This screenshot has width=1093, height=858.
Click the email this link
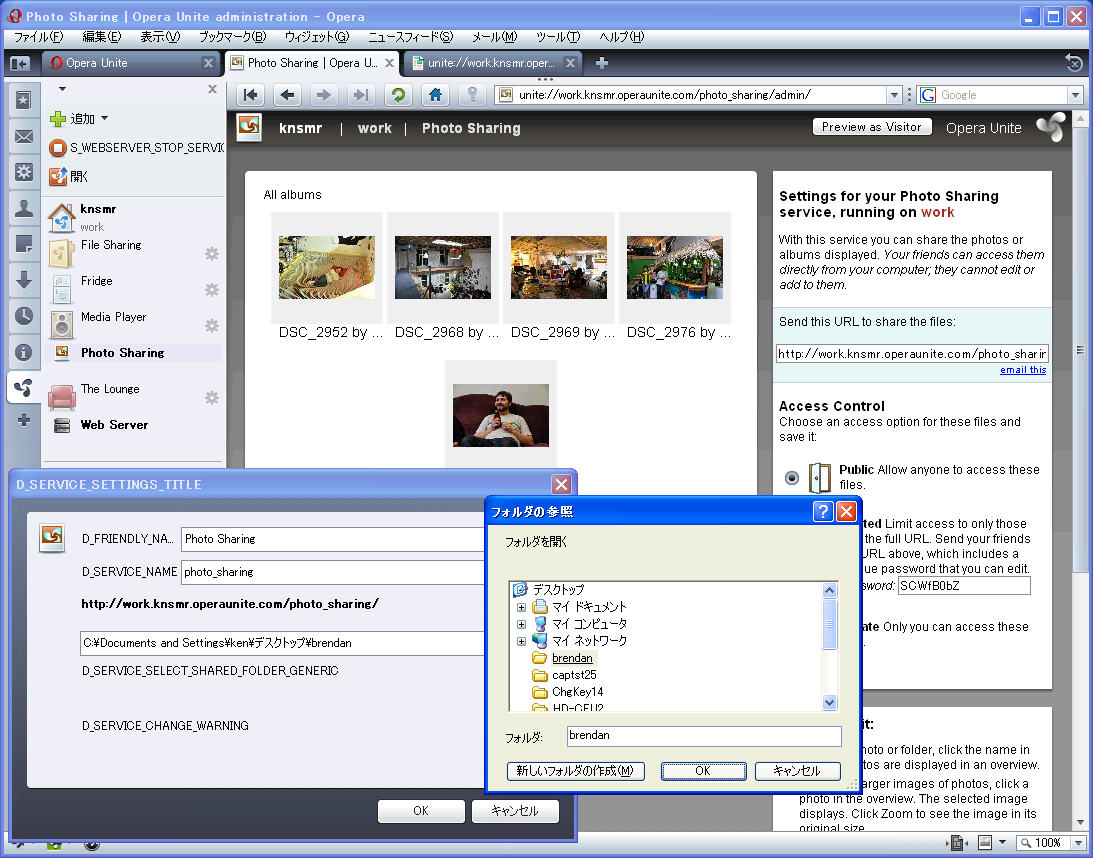tap(1023, 370)
